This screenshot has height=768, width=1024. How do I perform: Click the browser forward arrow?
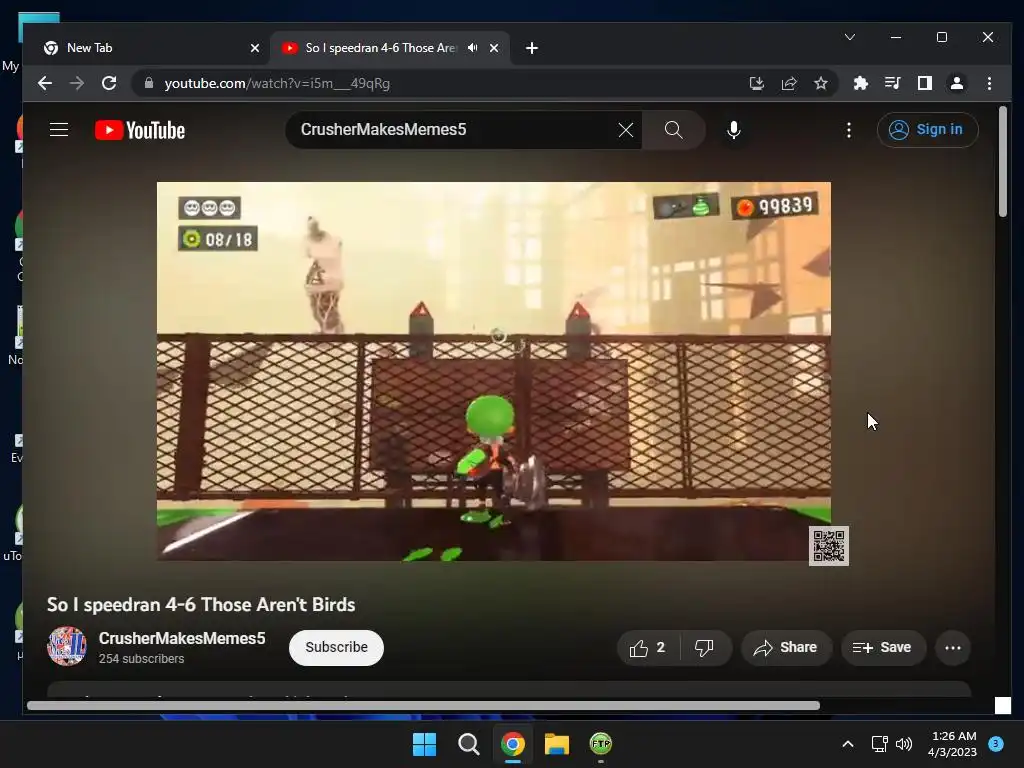point(76,83)
